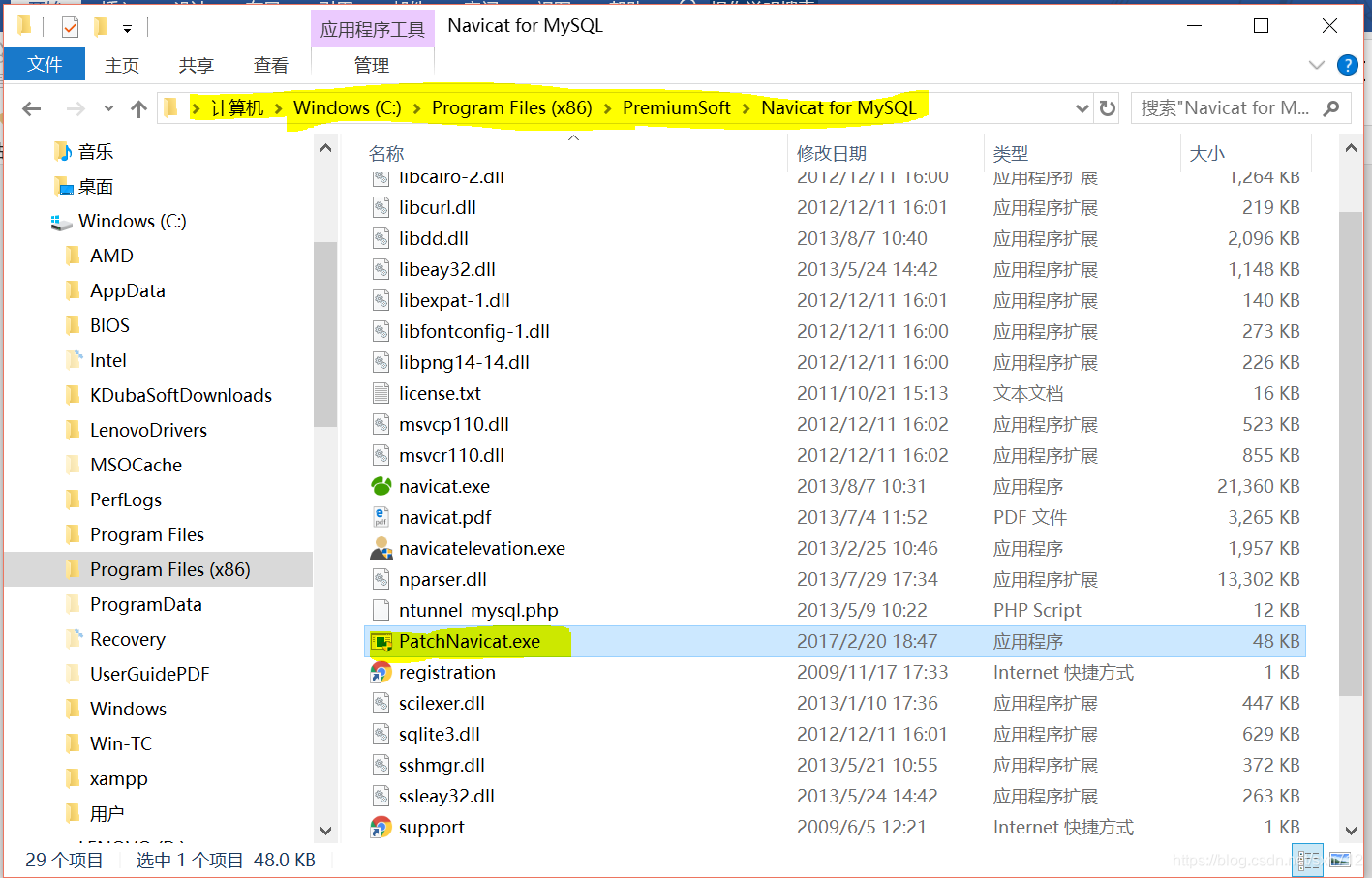Click the help question mark icon
The height and width of the screenshot is (878, 1372).
pyautogui.click(x=1347, y=65)
